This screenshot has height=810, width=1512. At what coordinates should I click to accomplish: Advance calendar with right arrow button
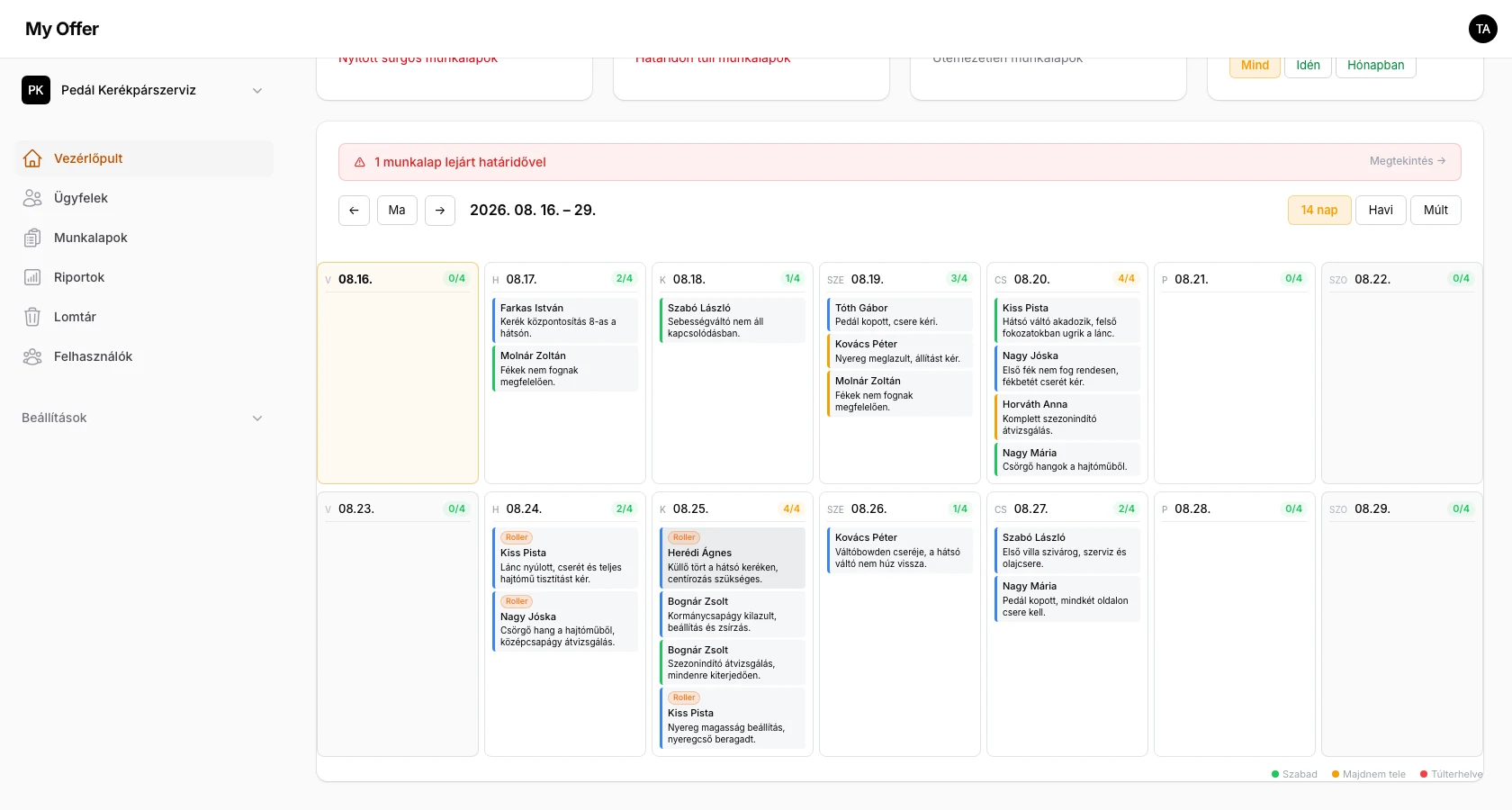click(440, 210)
